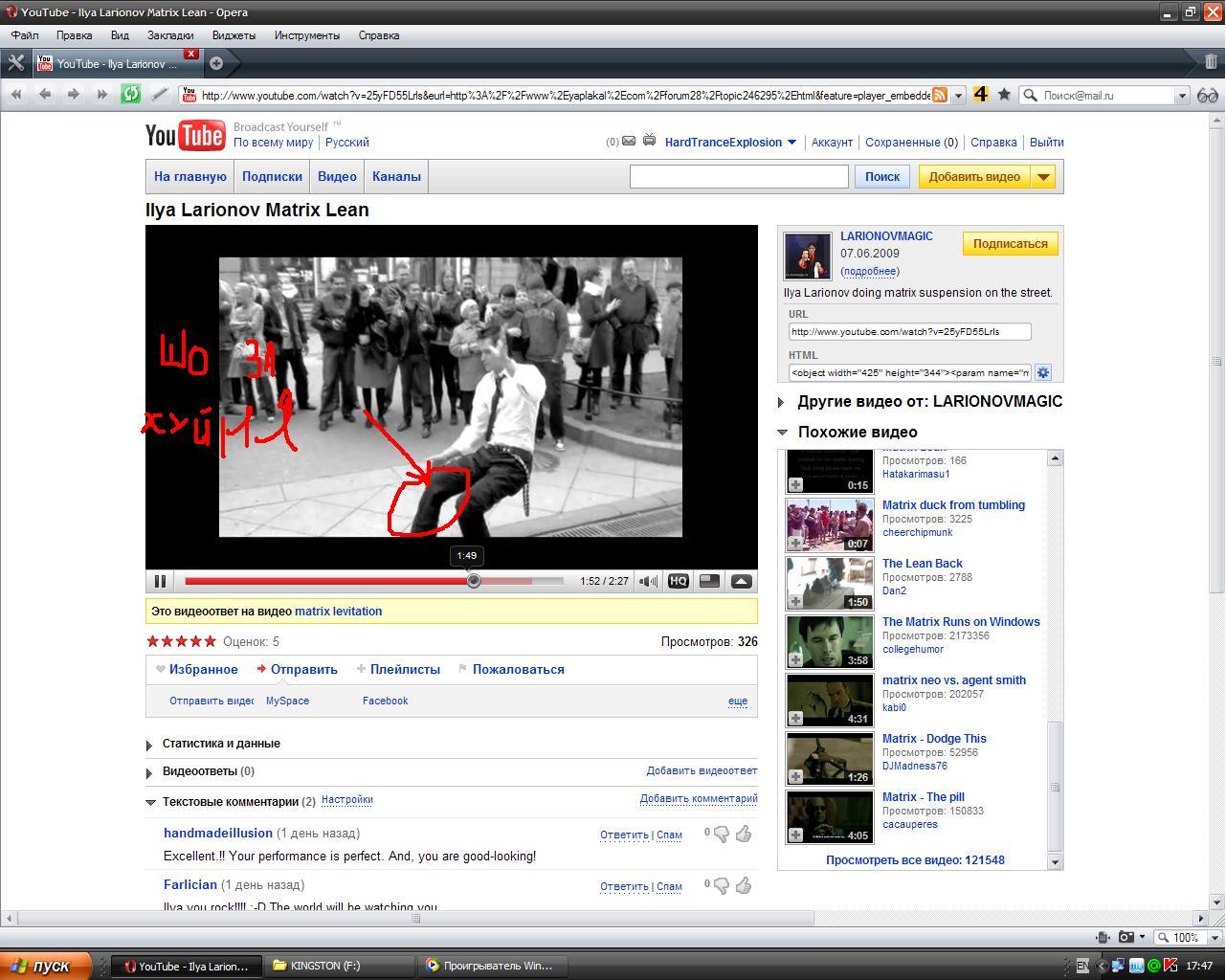Image resolution: width=1226 pixels, height=980 pixels.
Task: Open the embed customization gear icon
Action: coord(1043,372)
